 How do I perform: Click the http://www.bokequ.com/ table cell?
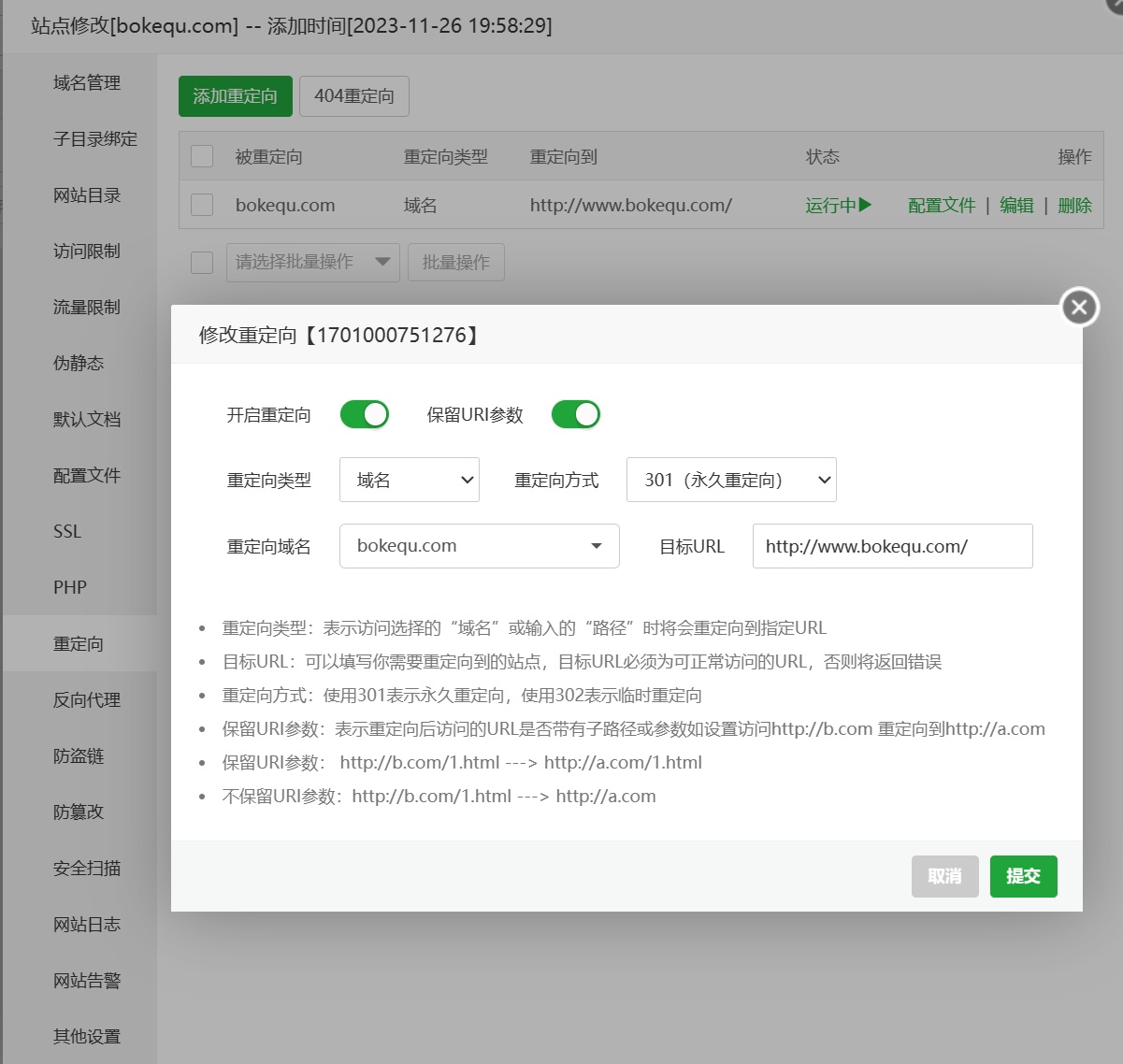(x=631, y=205)
